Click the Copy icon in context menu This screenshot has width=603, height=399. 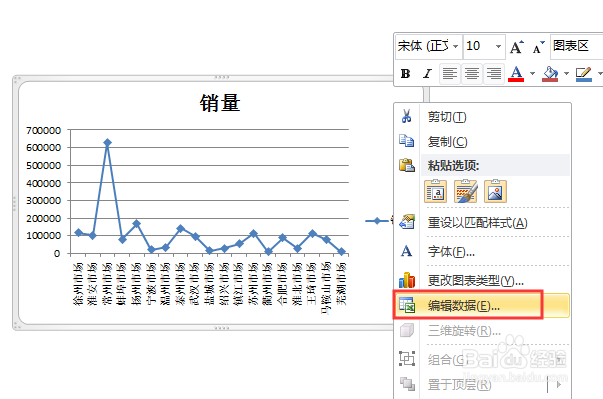(406, 141)
